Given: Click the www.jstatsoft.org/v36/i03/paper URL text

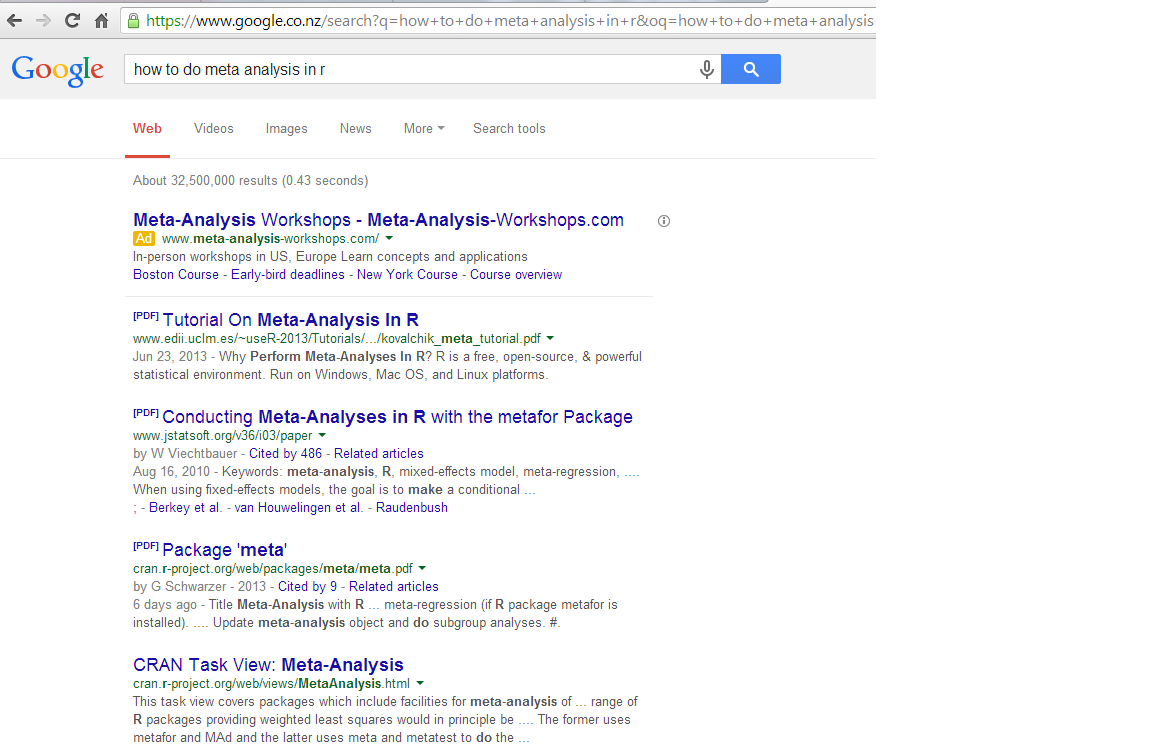Looking at the screenshot, I should 223,435.
